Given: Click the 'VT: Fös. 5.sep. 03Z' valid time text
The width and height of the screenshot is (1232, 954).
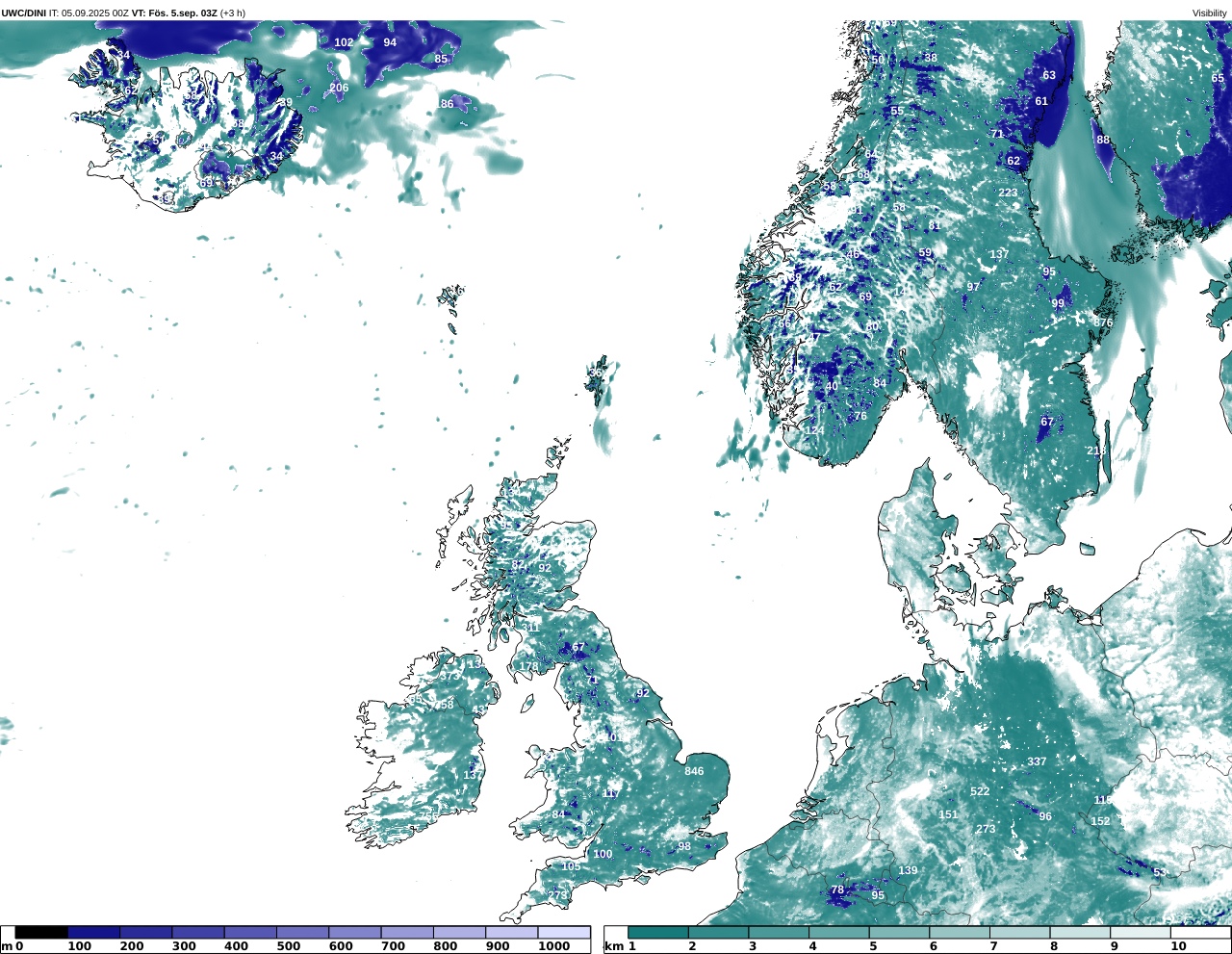Looking at the screenshot, I should pyautogui.click(x=174, y=13).
